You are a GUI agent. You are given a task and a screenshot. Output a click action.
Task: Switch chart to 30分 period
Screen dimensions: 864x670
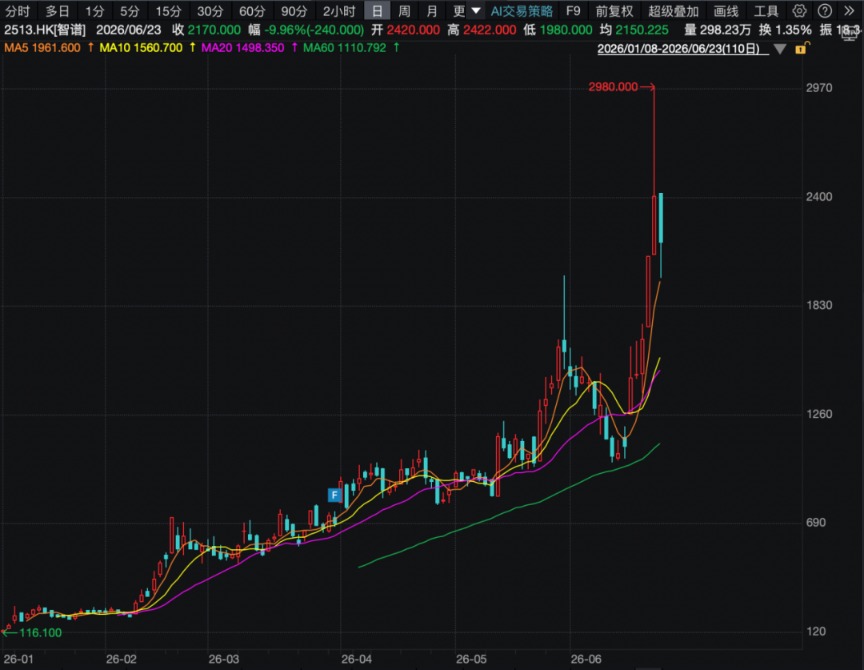210,11
